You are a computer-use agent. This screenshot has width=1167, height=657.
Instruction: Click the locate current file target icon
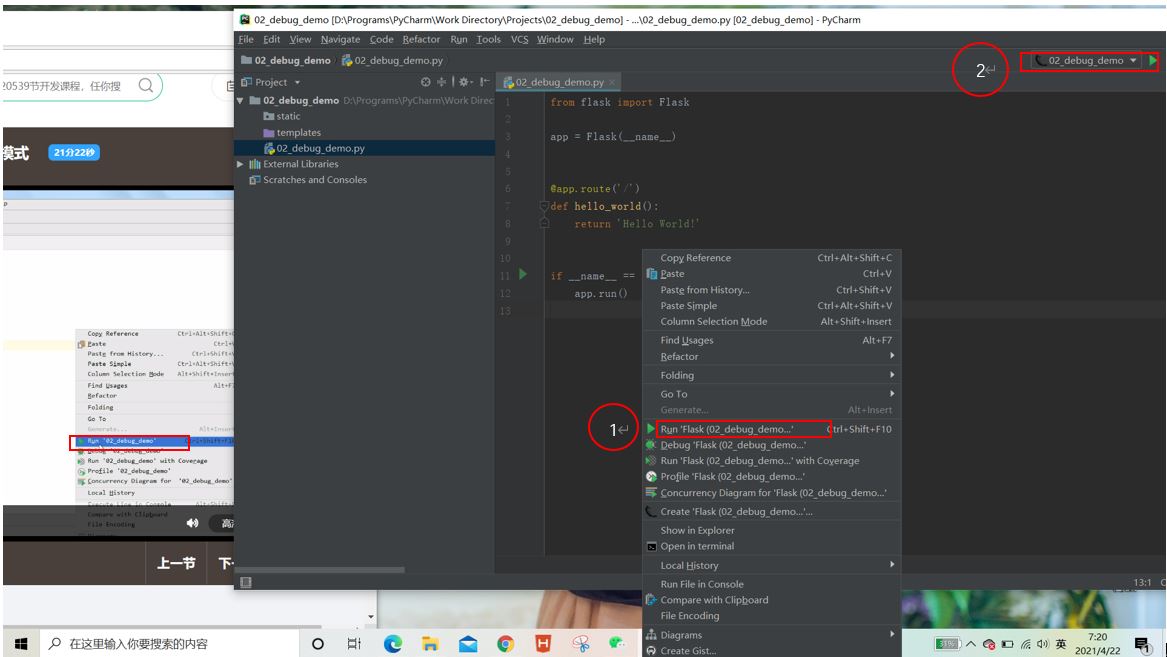(x=426, y=82)
